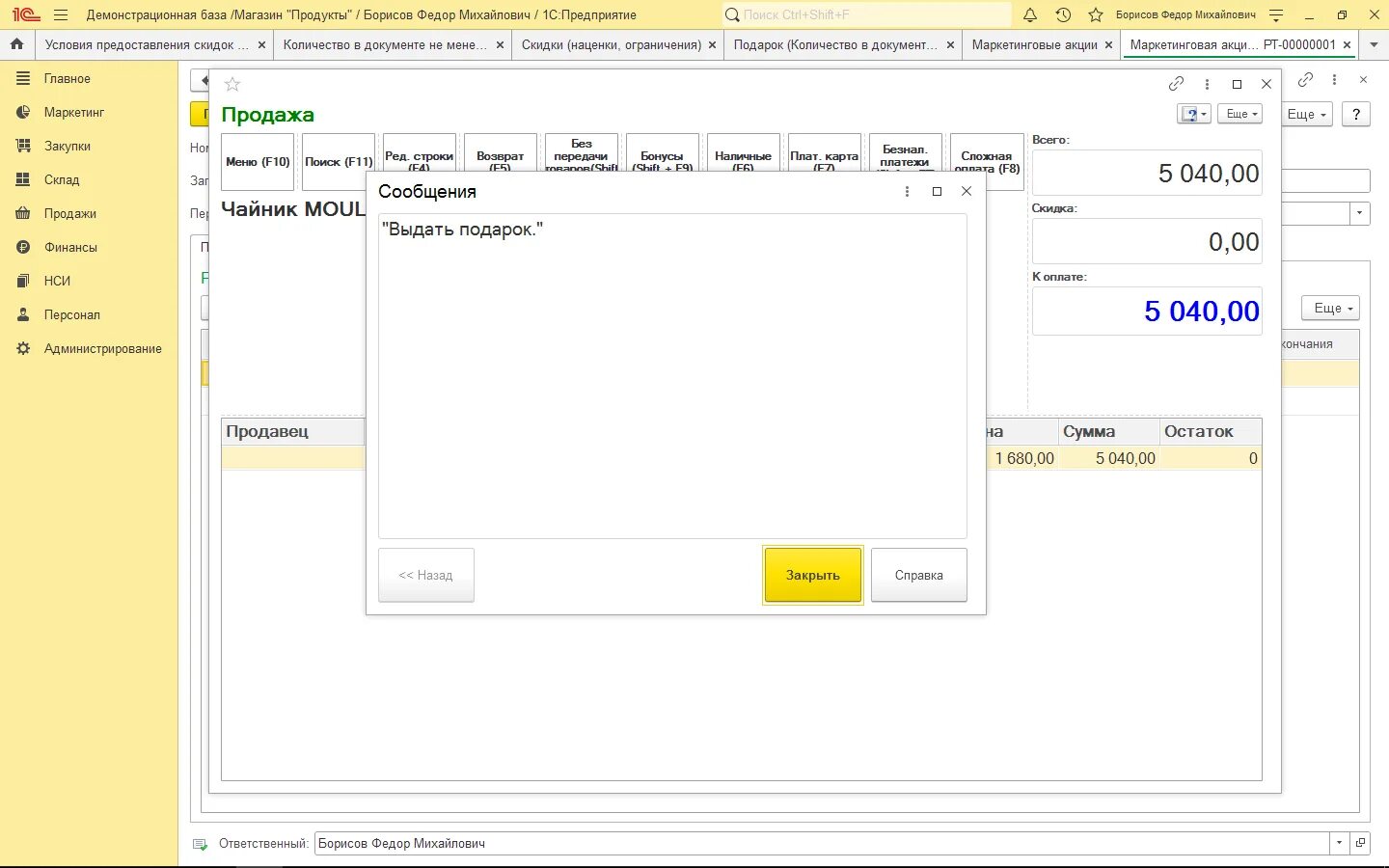Click the Скидка amount field 0,00
This screenshot has width=1389, height=868.
coord(1147,242)
